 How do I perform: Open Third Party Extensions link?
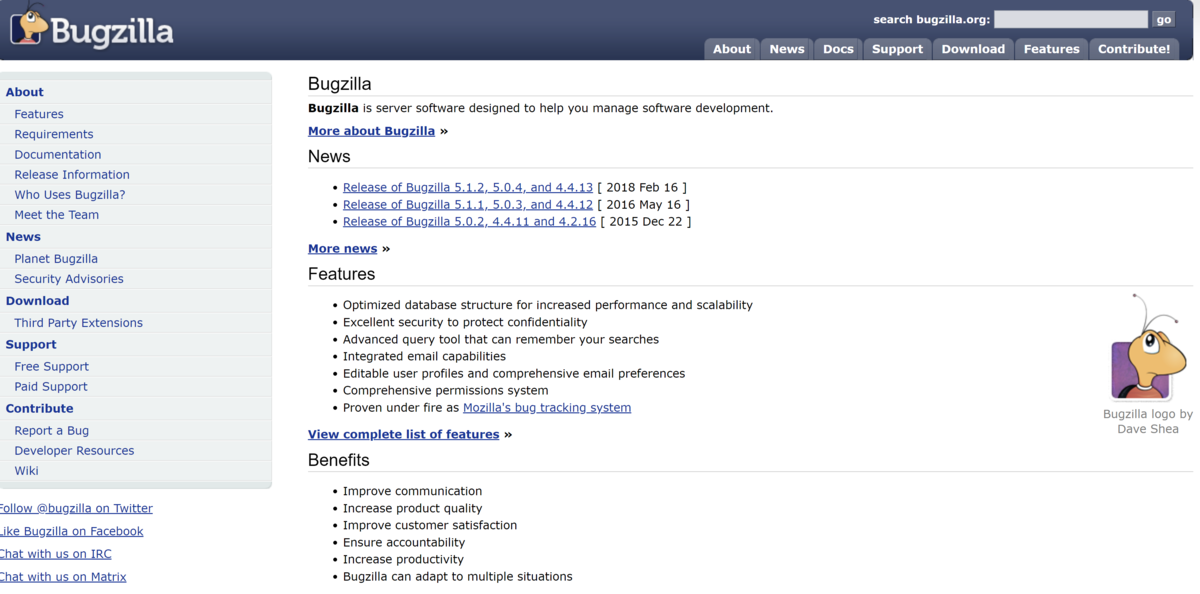[x=79, y=323]
